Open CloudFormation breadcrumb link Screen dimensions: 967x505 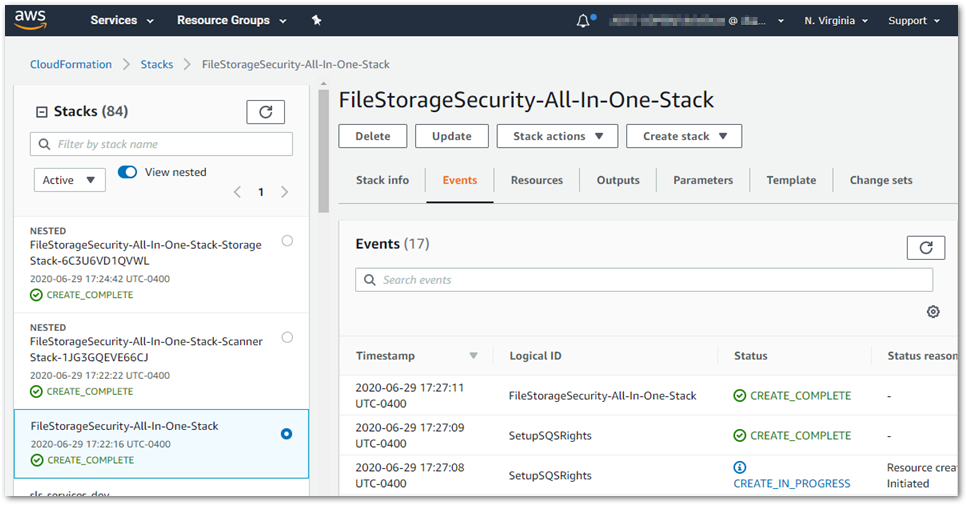[71, 64]
